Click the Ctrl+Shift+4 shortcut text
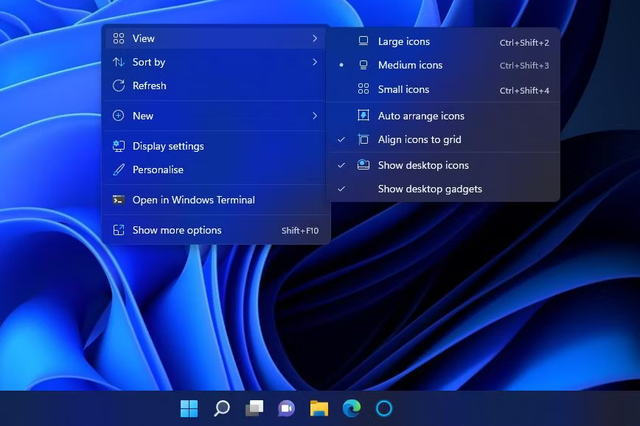The image size is (640, 426). pos(524,91)
